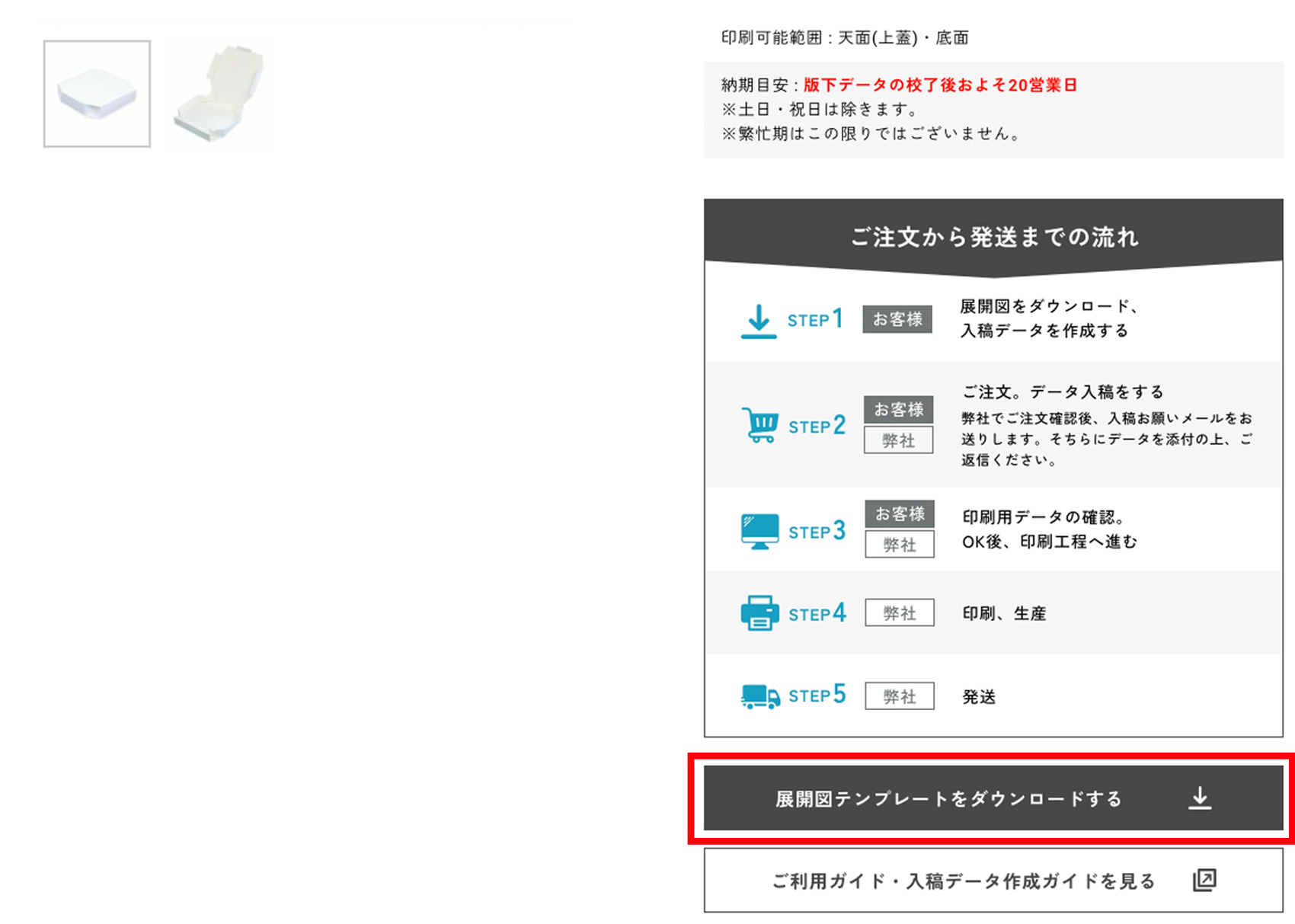Select the STEP2 shopping cart icon
The width and height of the screenshot is (1295, 924).
760,425
